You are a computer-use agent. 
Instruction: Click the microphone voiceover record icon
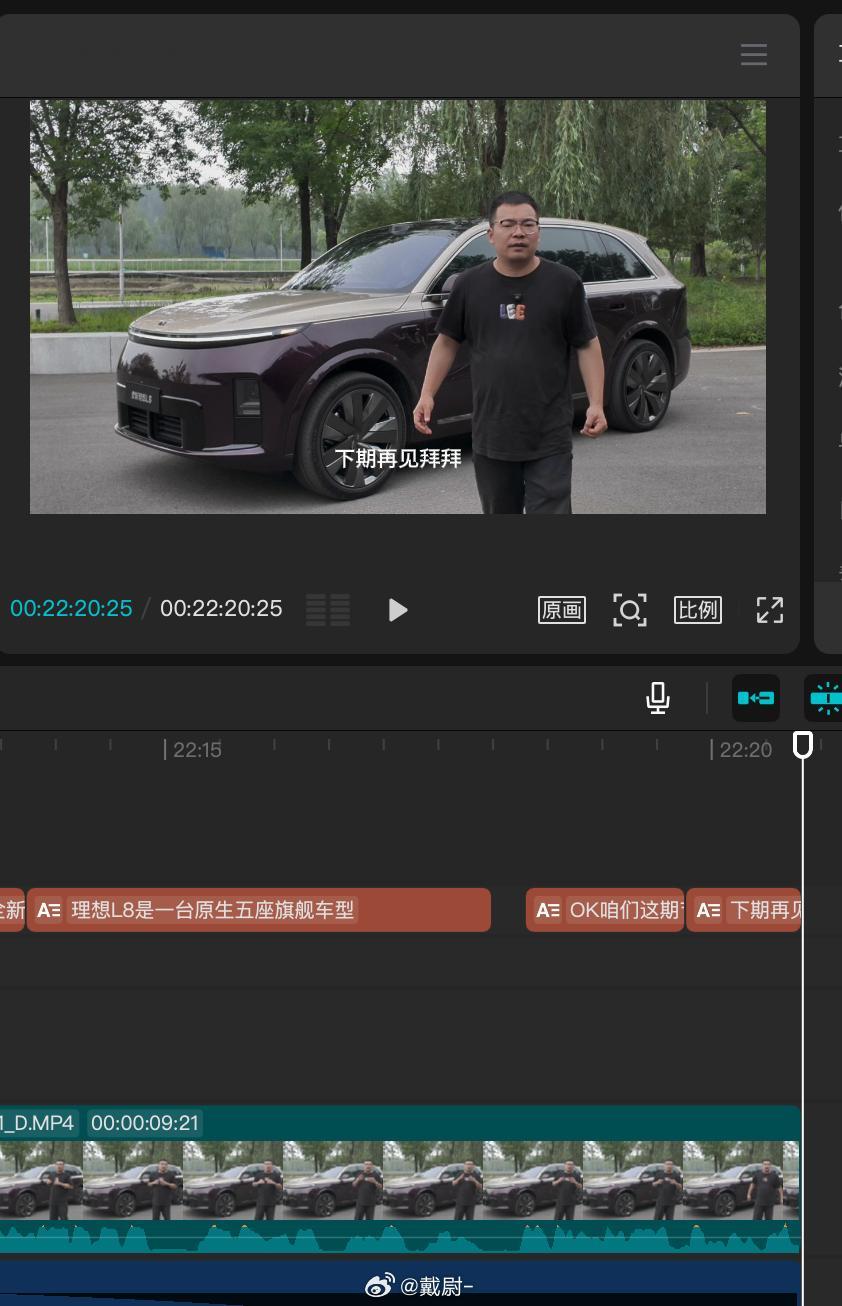pos(658,698)
